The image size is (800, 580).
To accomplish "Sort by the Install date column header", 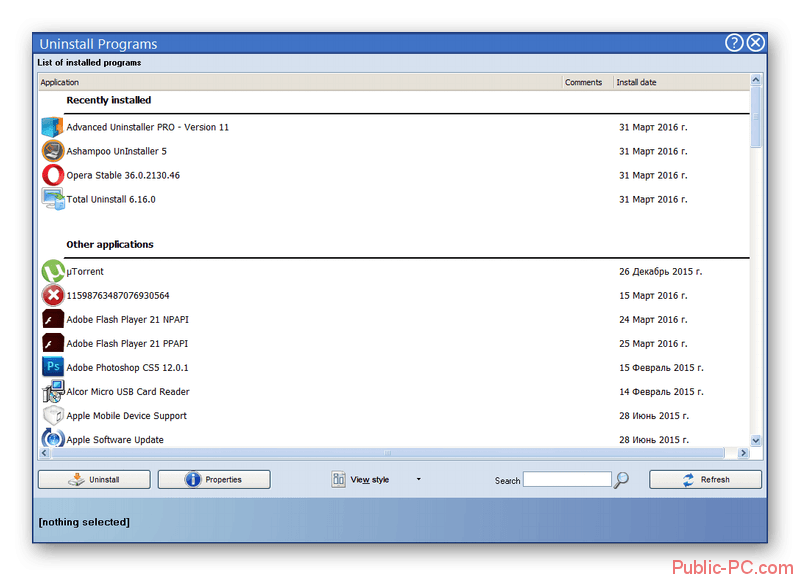I will click(x=681, y=82).
